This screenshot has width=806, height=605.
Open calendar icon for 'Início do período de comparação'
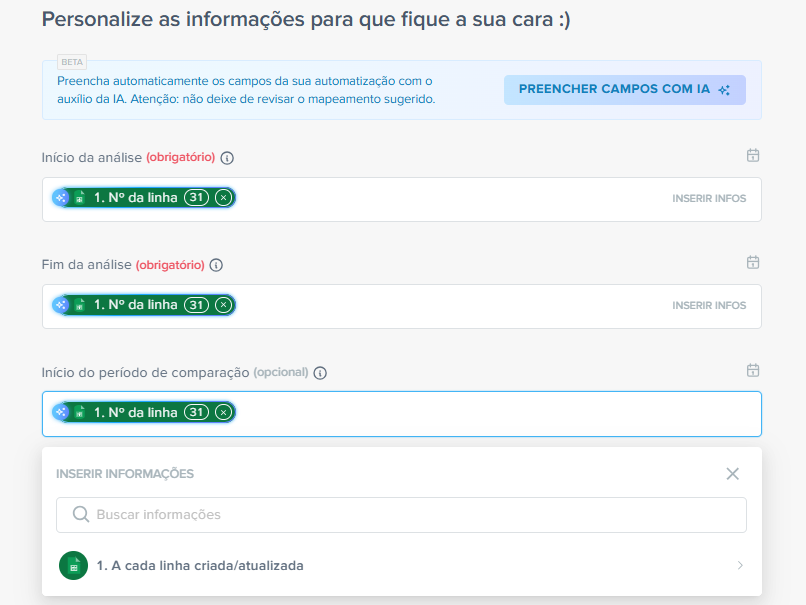[753, 370]
